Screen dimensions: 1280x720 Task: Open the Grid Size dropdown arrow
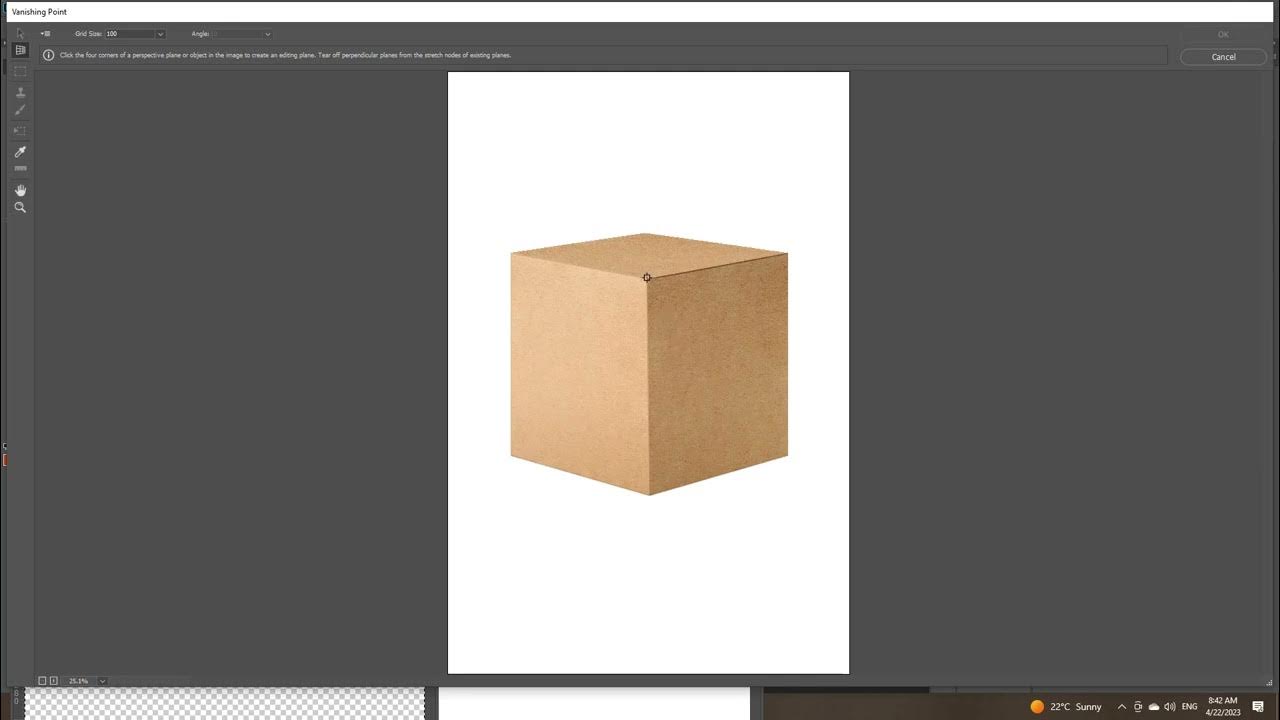pyautogui.click(x=160, y=34)
